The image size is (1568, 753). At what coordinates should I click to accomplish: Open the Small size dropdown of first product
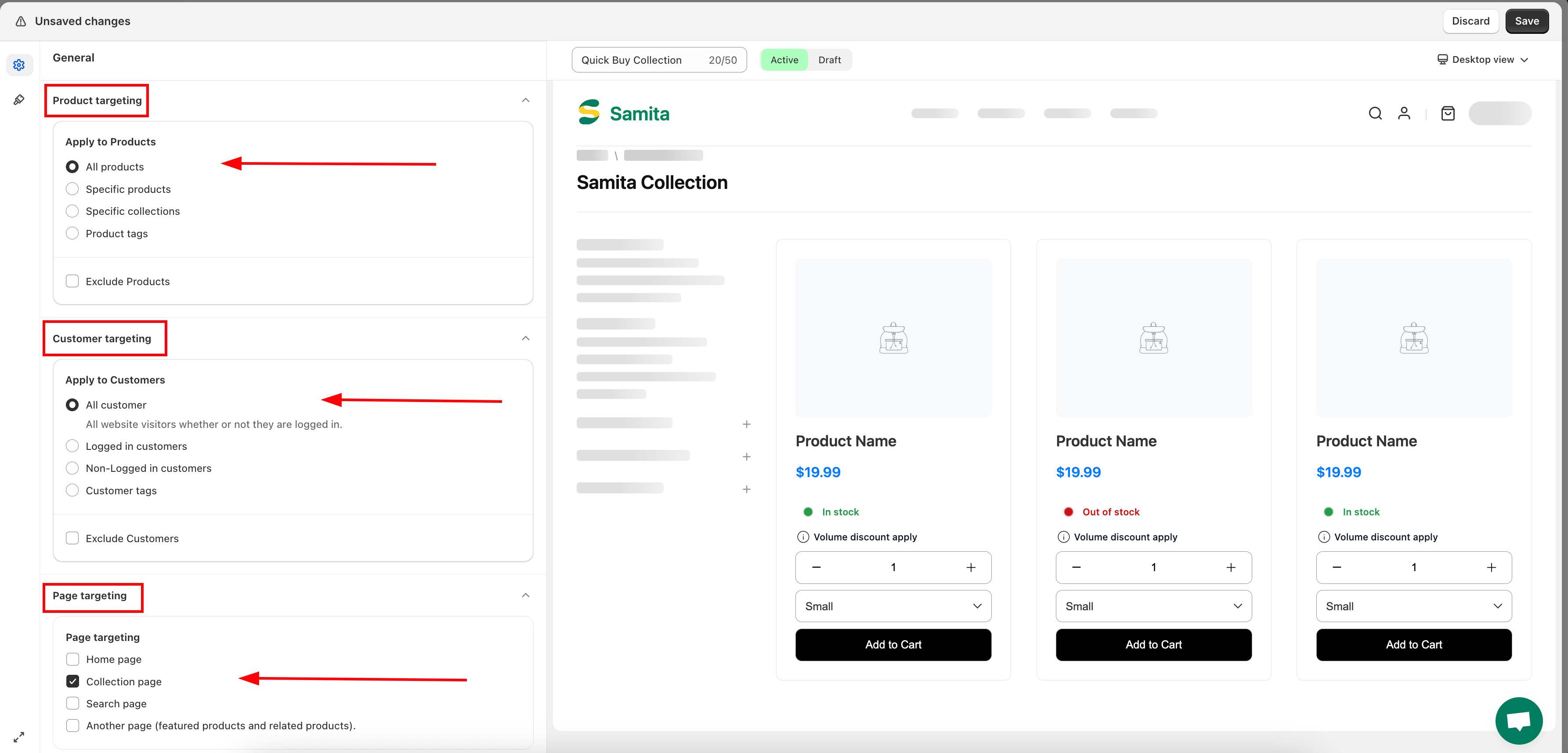click(892, 606)
